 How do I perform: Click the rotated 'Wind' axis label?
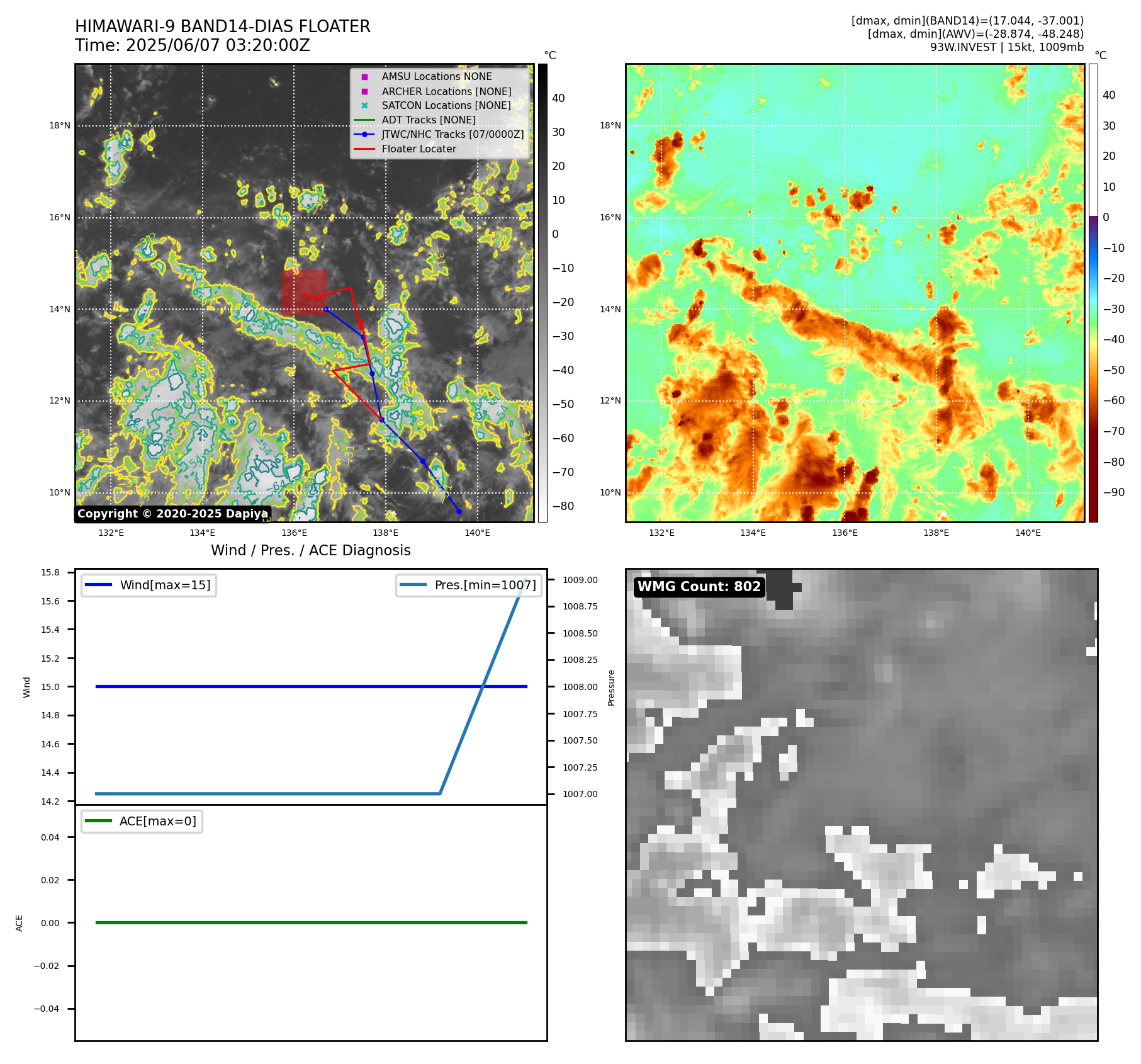pos(26,687)
